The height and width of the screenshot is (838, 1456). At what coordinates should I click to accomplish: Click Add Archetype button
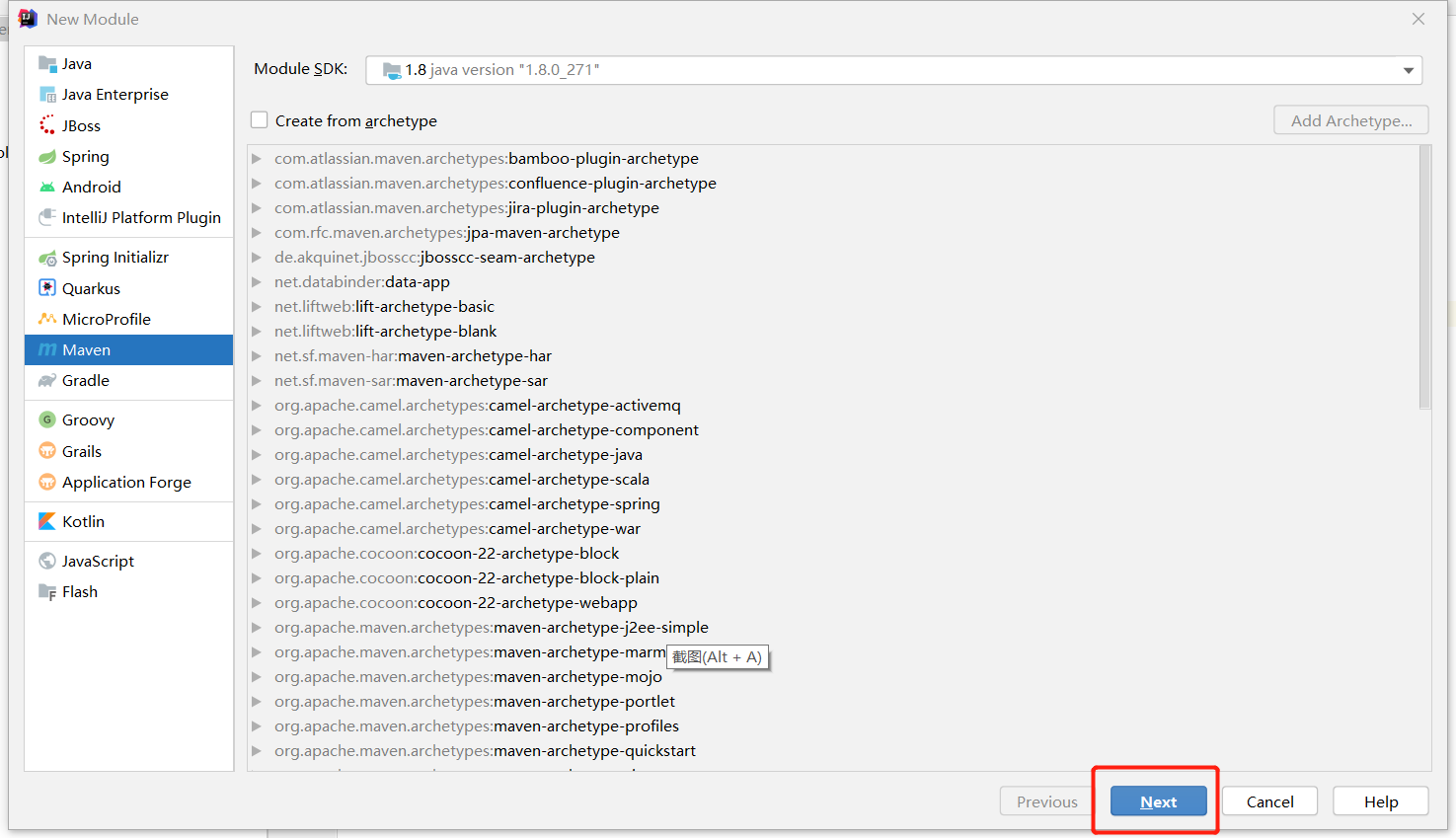pyautogui.click(x=1351, y=120)
